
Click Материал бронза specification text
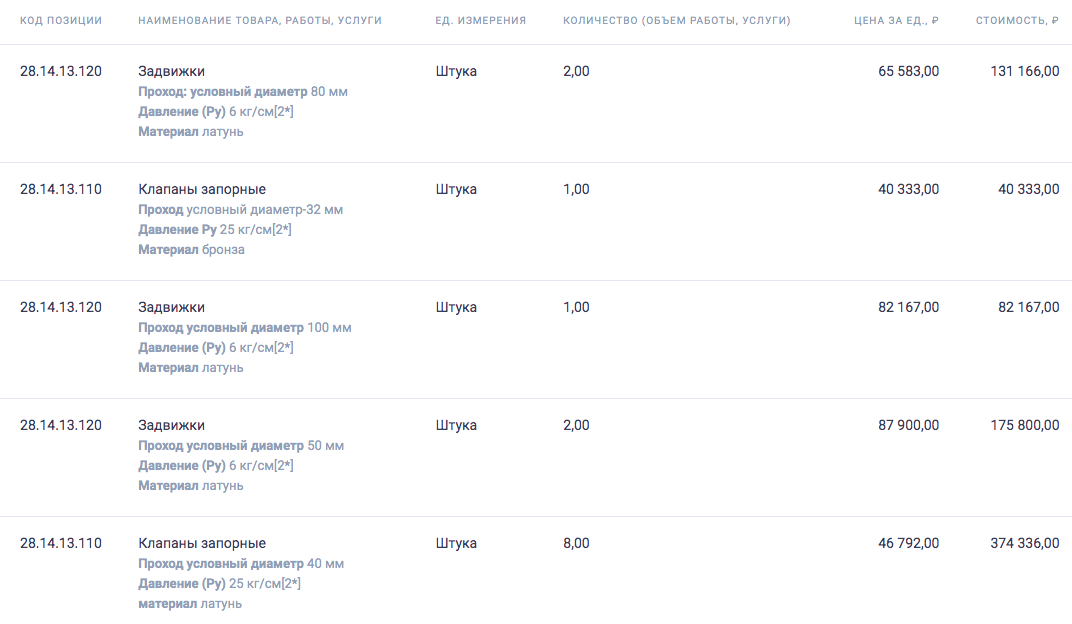[191, 249]
